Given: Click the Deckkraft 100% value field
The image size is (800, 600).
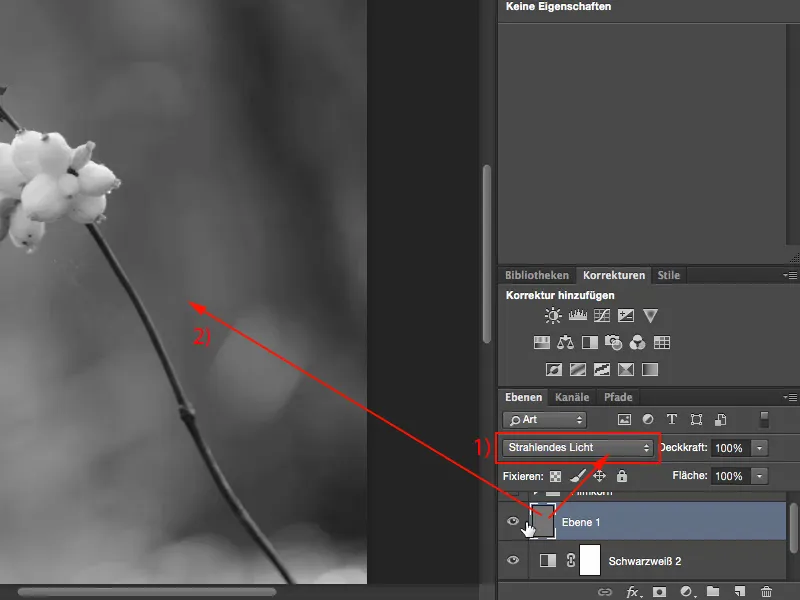Looking at the screenshot, I should click(731, 448).
